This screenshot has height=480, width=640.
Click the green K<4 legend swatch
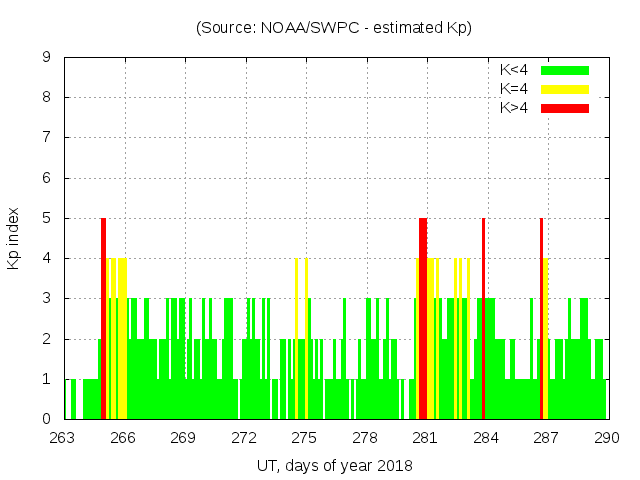pyautogui.click(x=564, y=70)
